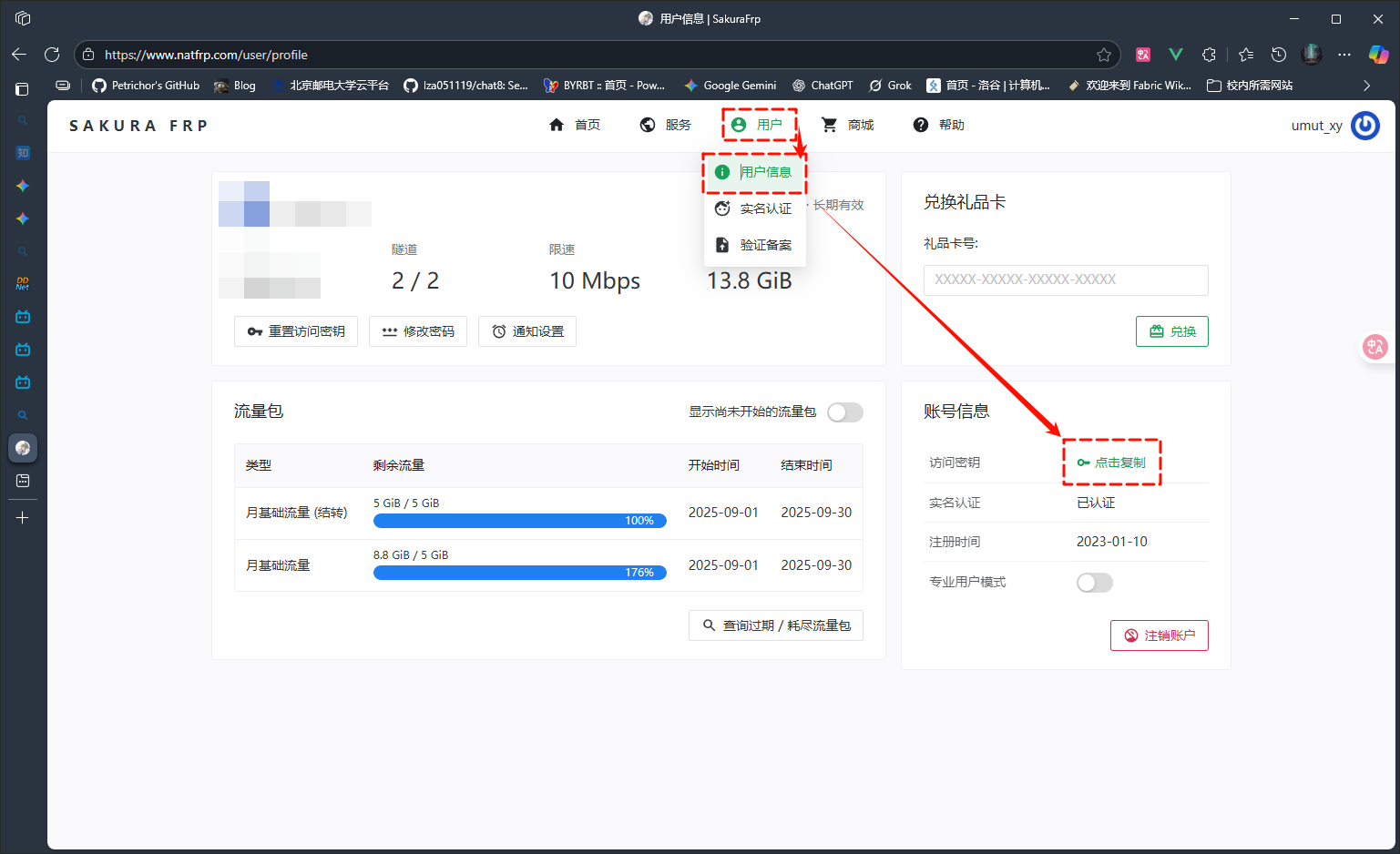Focus the 礼品卡号 input field
The height and width of the screenshot is (854, 1400).
point(1066,280)
